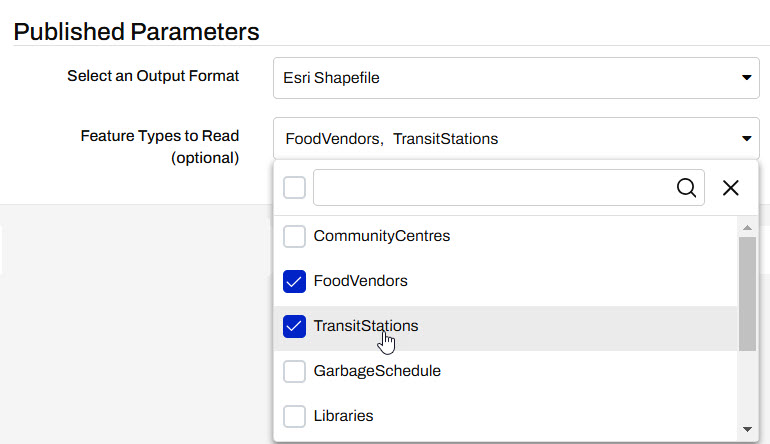Enable the GarbageSchedule checkbox
The height and width of the screenshot is (444, 770).
click(294, 371)
